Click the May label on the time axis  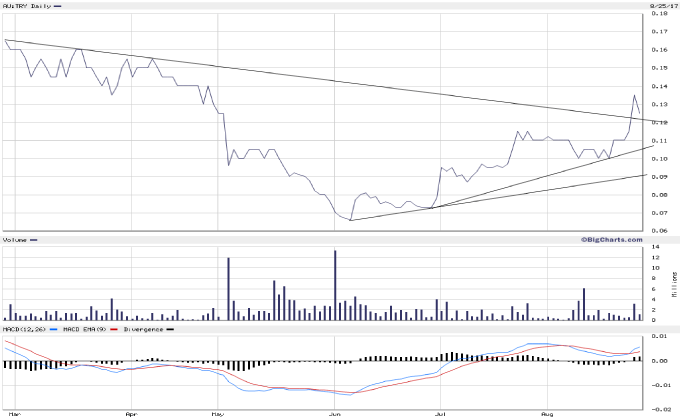(x=218, y=412)
